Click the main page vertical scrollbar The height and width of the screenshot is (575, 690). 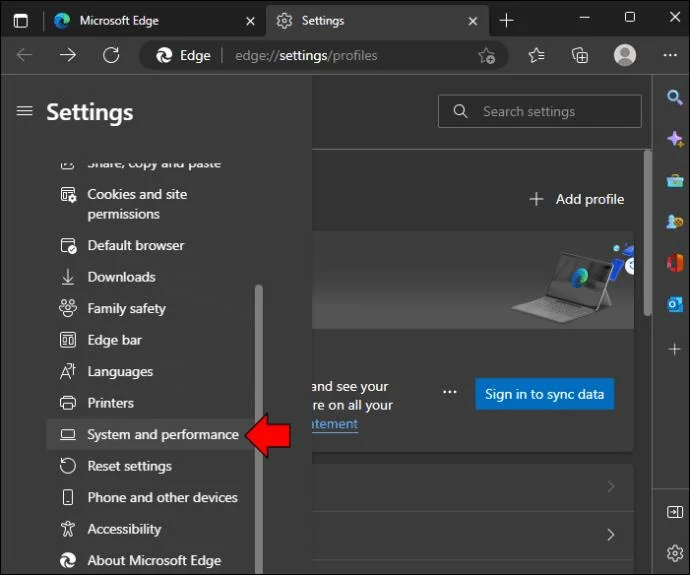click(x=647, y=233)
